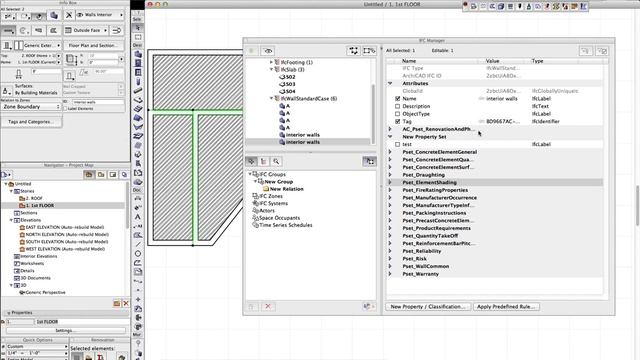Viewport: 640px width, 360px height.
Task: Select the Wall tool in the toolbox
Action: pos(138,54)
